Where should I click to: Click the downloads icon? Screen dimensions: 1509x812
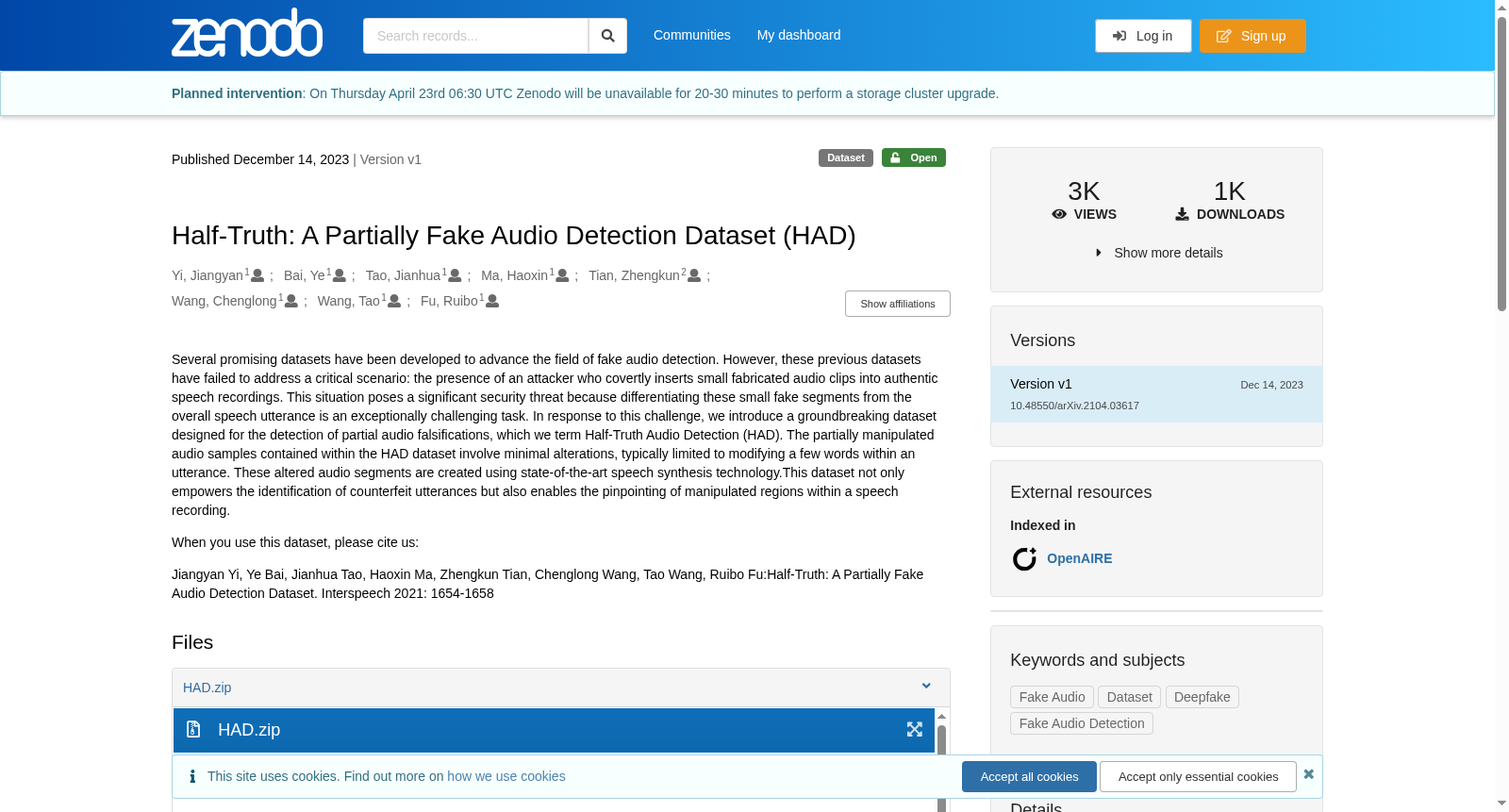pyautogui.click(x=1182, y=214)
